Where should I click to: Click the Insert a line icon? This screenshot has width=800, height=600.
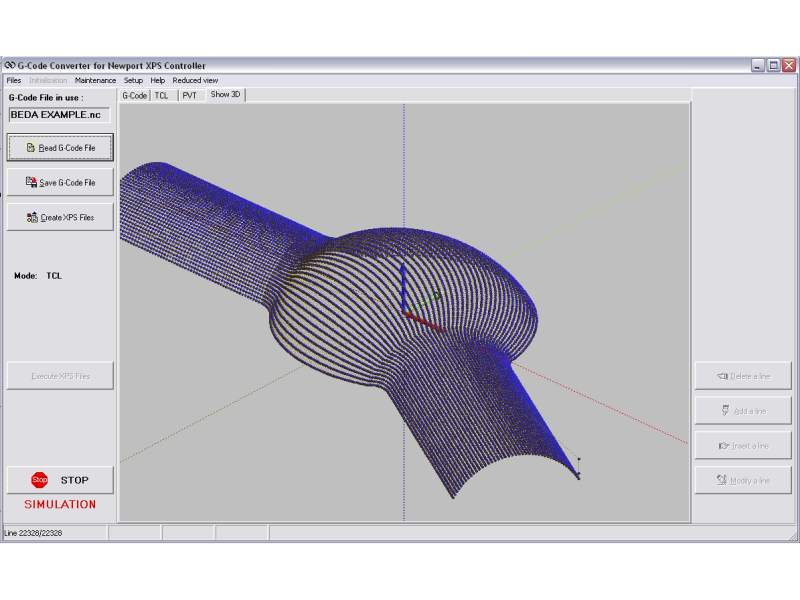pyautogui.click(x=723, y=446)
